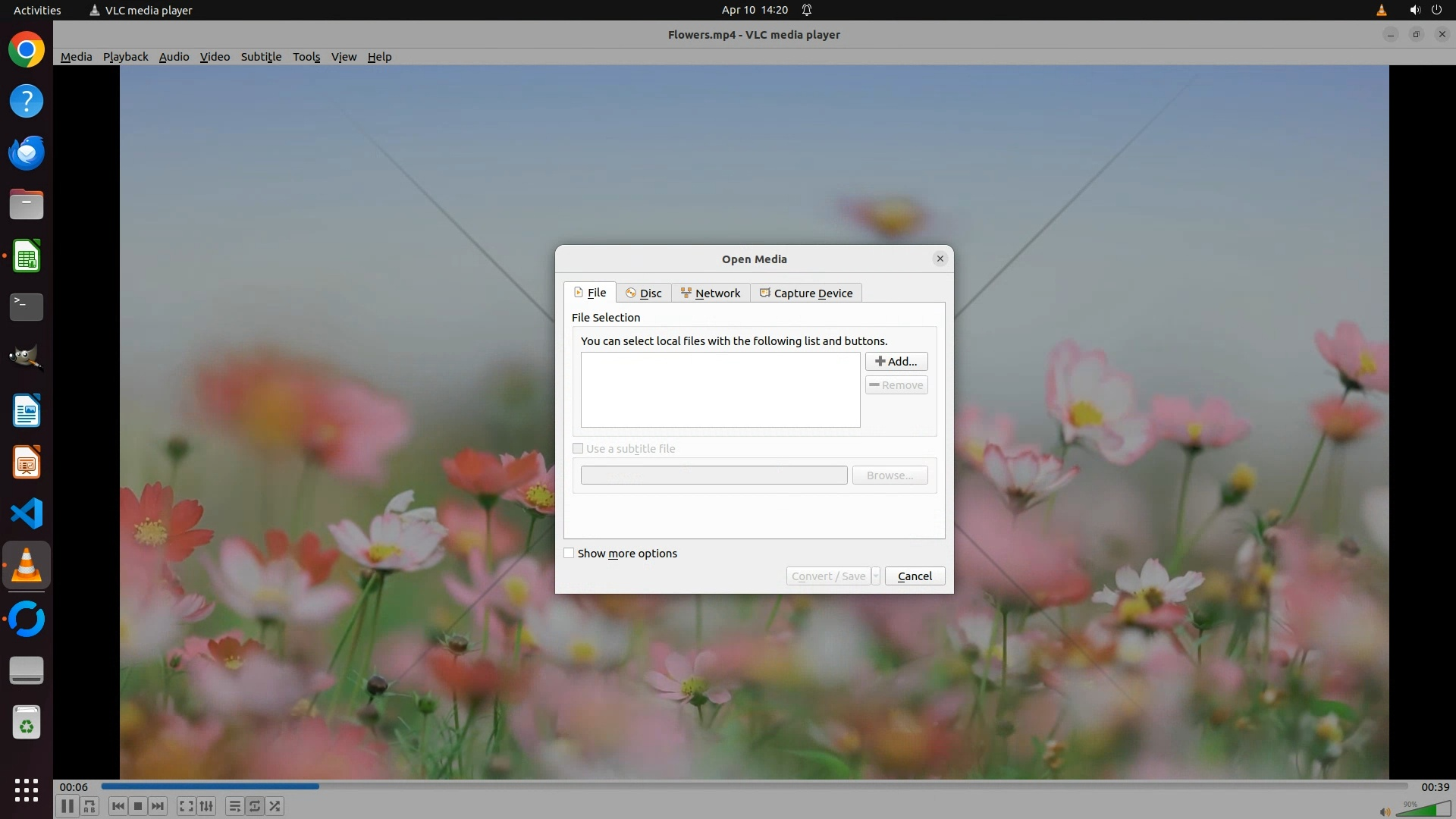Toggle the shuffle random button
The width and height of the screenshot is (1456, 819).
pos(275,806)
